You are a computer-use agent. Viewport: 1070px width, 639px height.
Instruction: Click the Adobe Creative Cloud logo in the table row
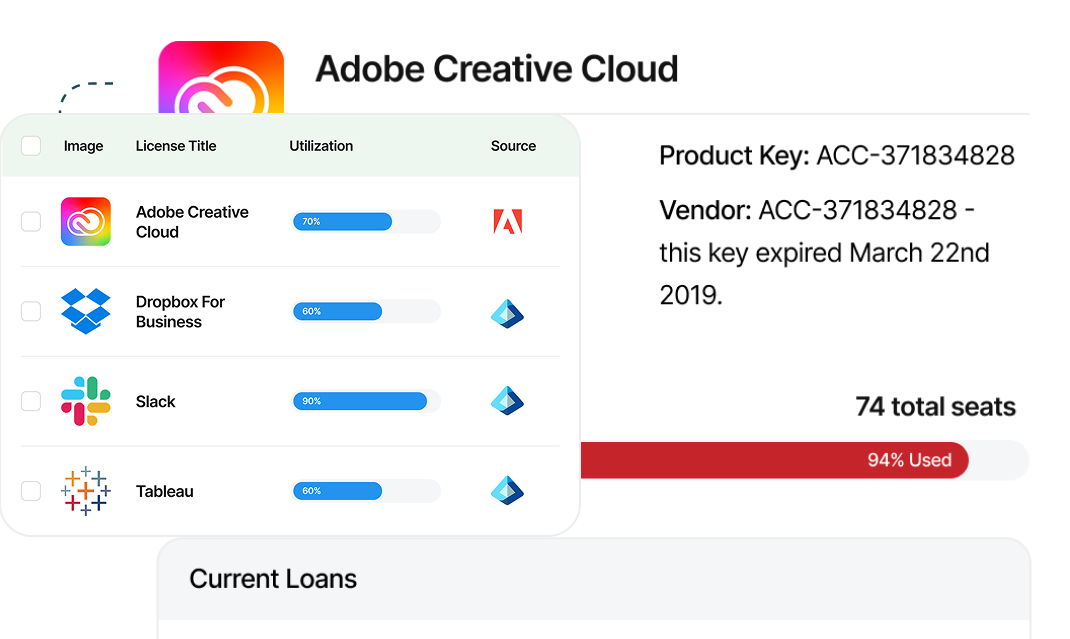coord(86,221)
